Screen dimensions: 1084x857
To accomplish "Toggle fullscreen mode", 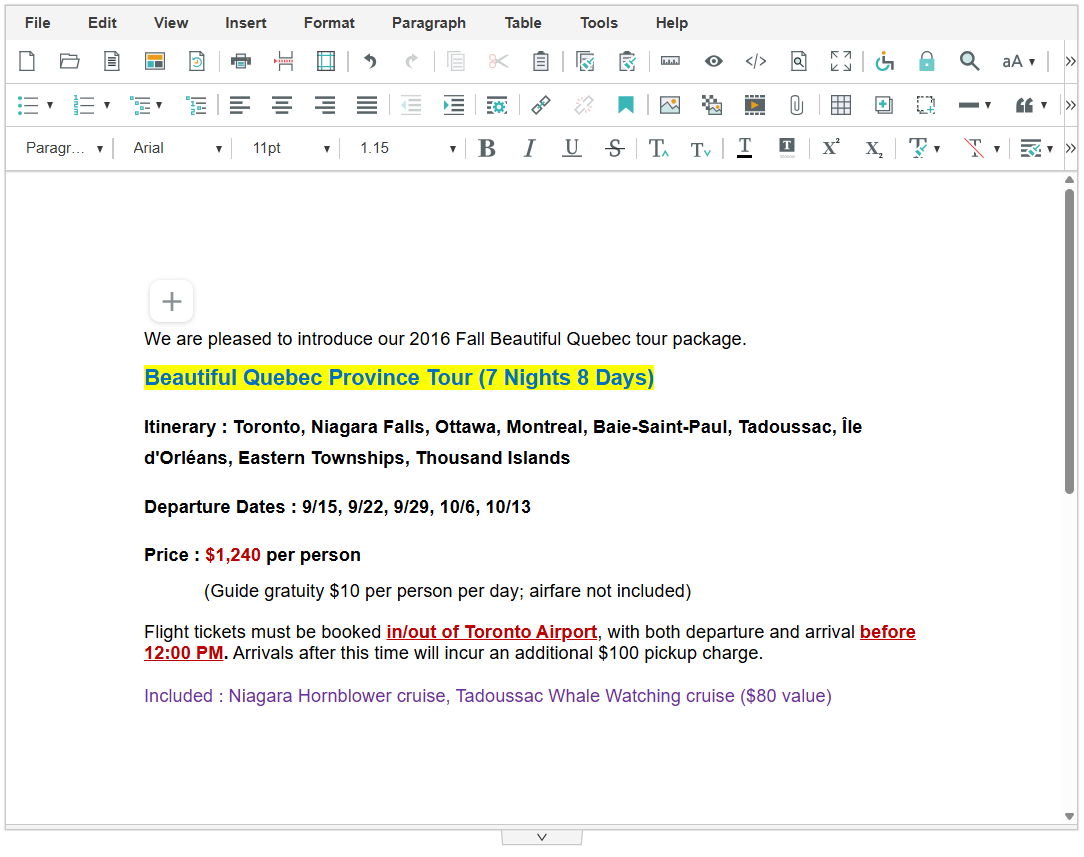I will [841, 62].
